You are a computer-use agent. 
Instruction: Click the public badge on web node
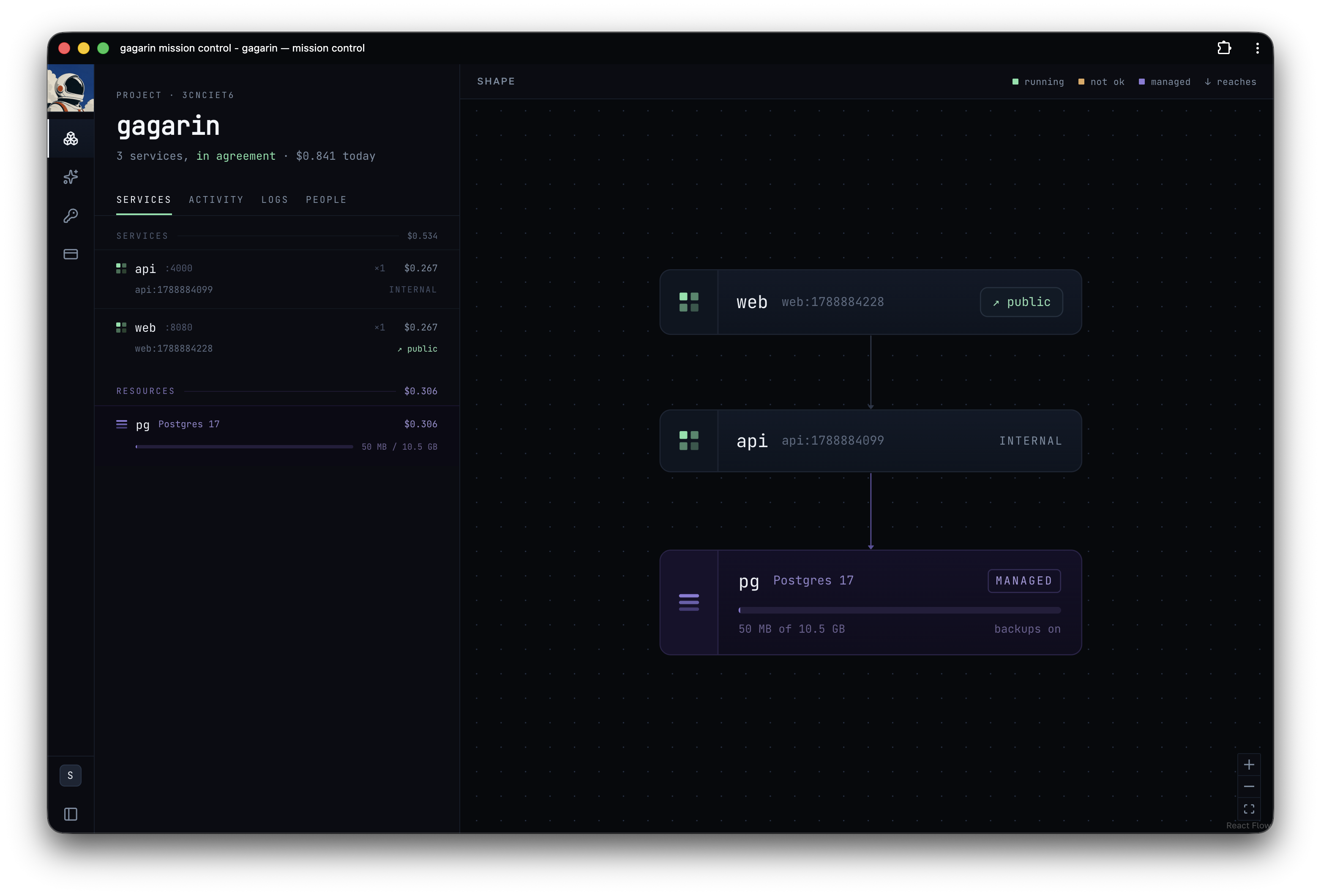tap(1021, 302)
